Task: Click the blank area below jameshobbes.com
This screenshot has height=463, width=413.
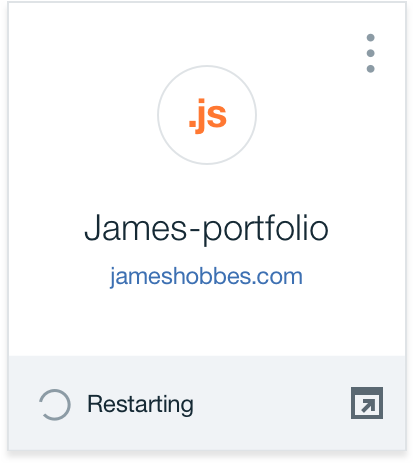Action: pyautogui.click(x=207, y=322)
